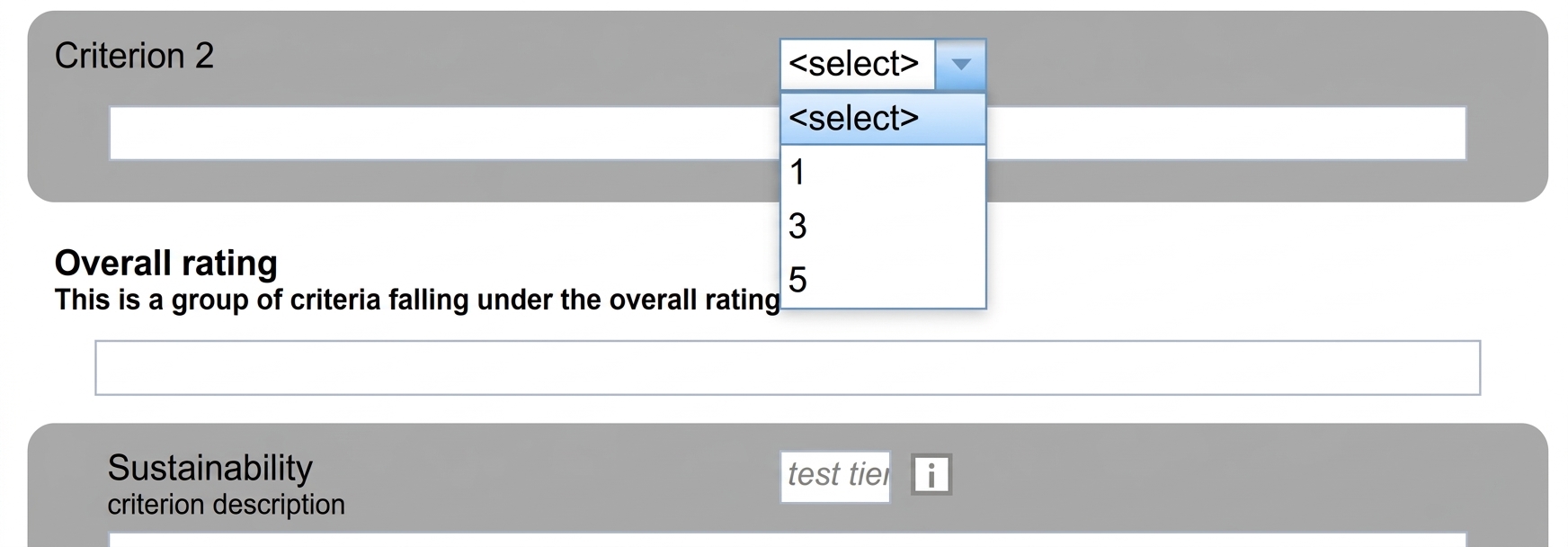Click the blank white area beside Overall rating
1568x547 pixels.
(1259, 270)
